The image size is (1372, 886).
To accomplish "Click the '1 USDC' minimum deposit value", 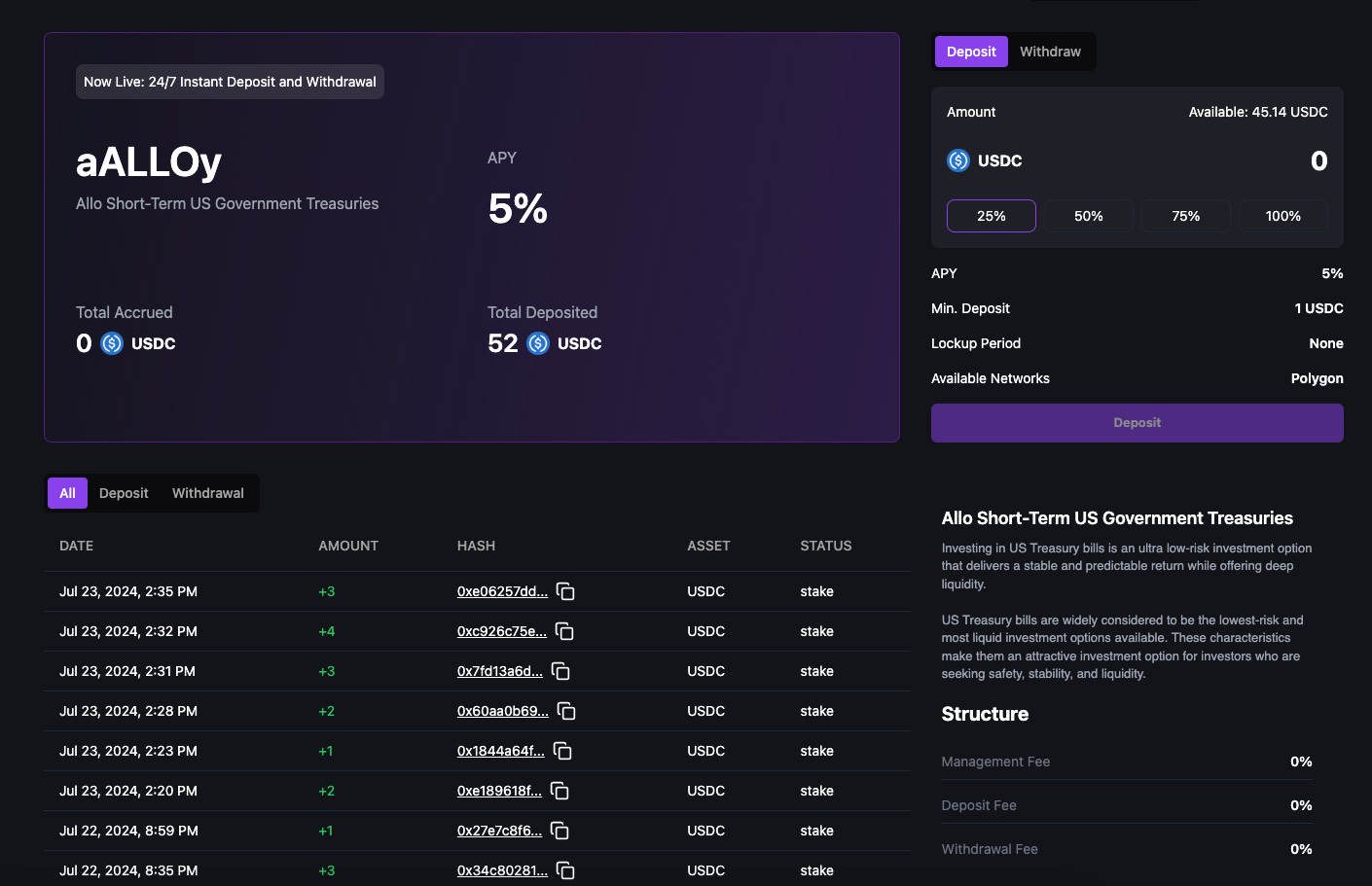I will pyautogui.click(x=1318, y=308).
